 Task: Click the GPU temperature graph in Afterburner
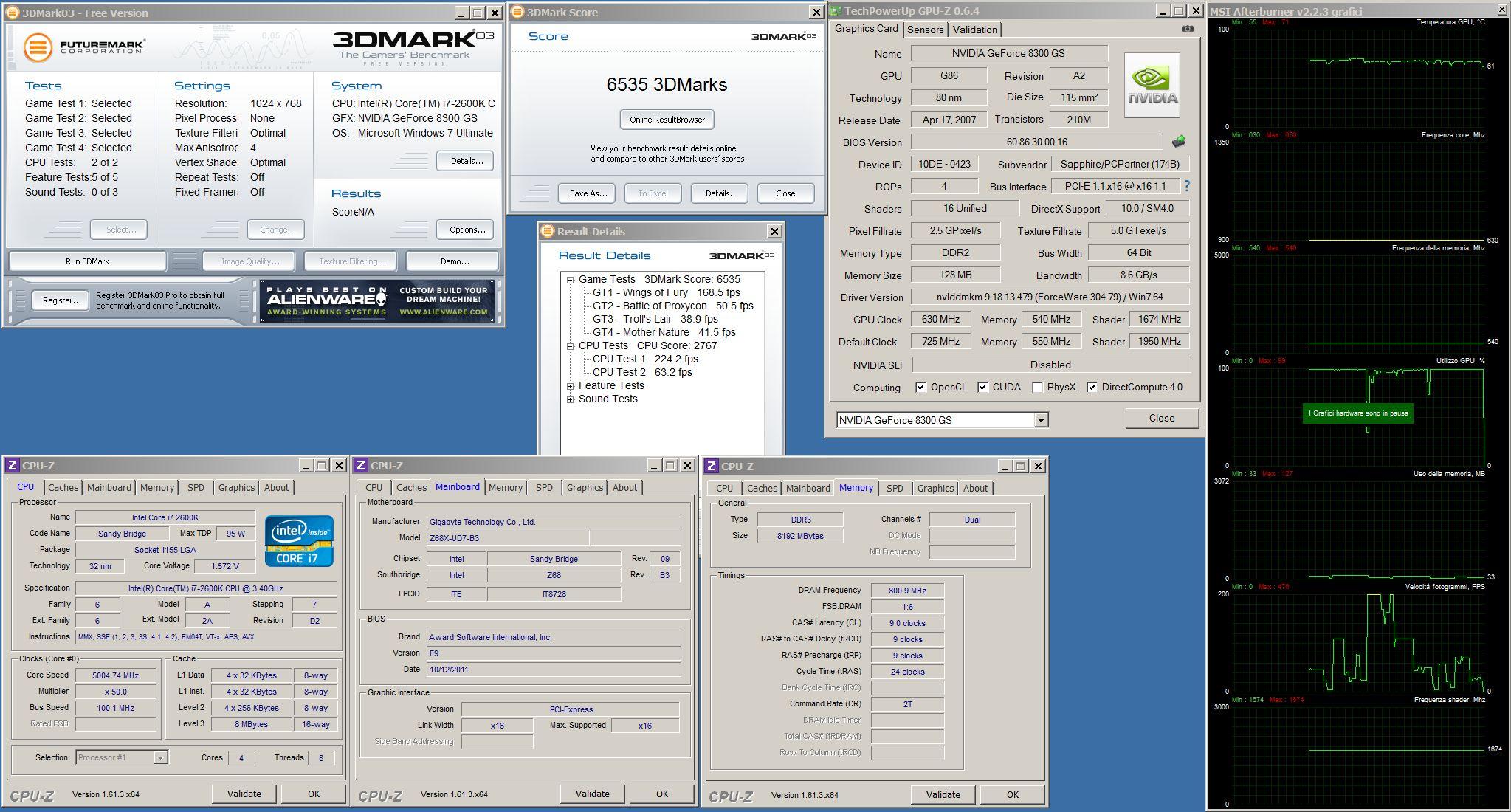tap(1359, 78)
